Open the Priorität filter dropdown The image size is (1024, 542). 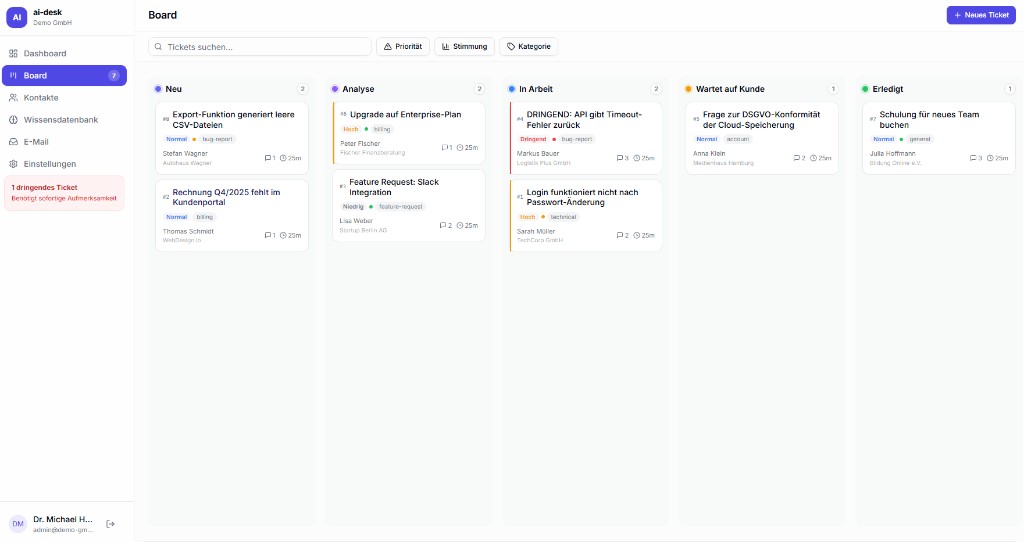pyautogui.click(x=402, y=46)
